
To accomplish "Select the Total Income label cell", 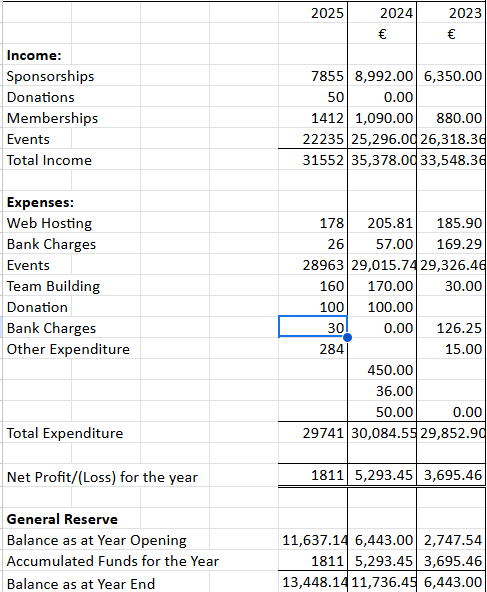I will (x=37, y=160).
